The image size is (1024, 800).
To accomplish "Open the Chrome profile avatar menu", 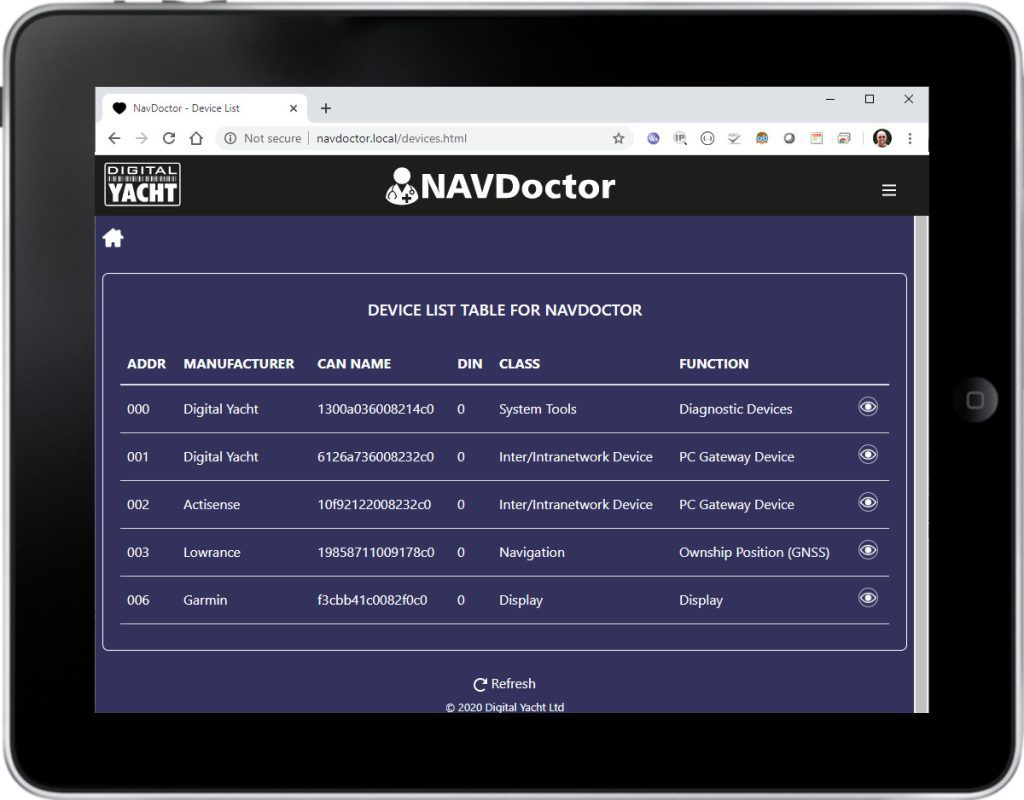I will tap(881, 139).
